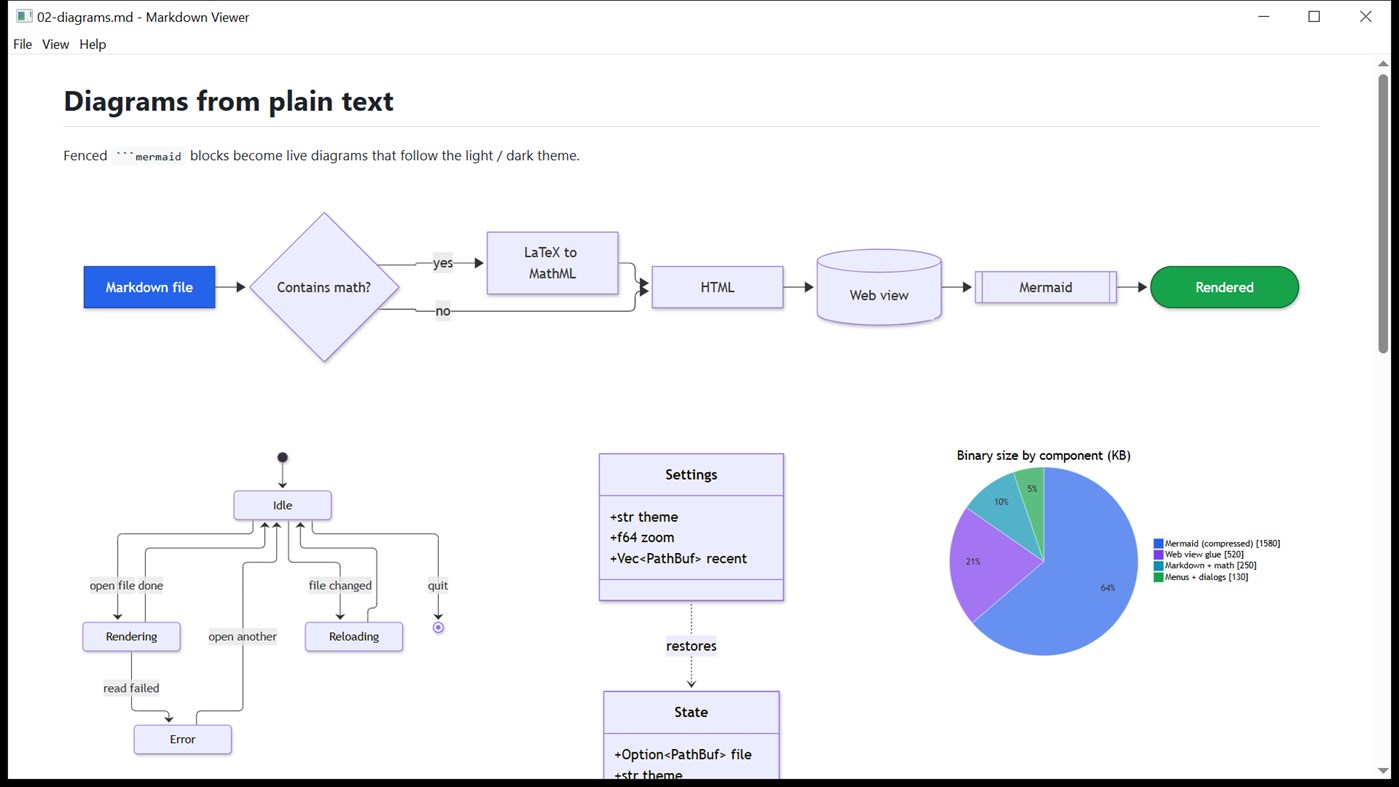The height and width of the screenshot is (787, 1399).
Task: Open the File menu
Action: point(22,44)
